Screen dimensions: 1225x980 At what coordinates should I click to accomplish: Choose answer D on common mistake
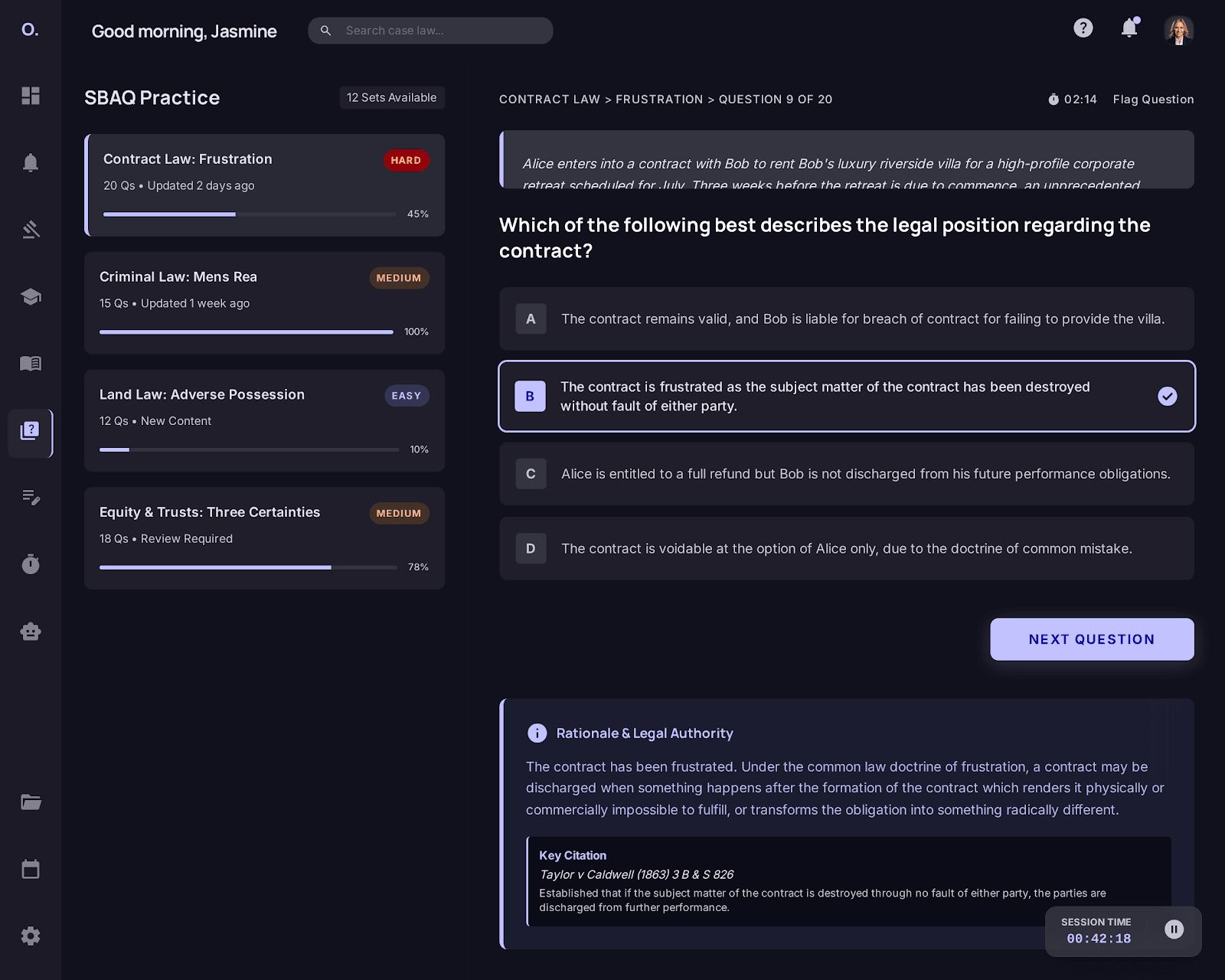point(846,548)
